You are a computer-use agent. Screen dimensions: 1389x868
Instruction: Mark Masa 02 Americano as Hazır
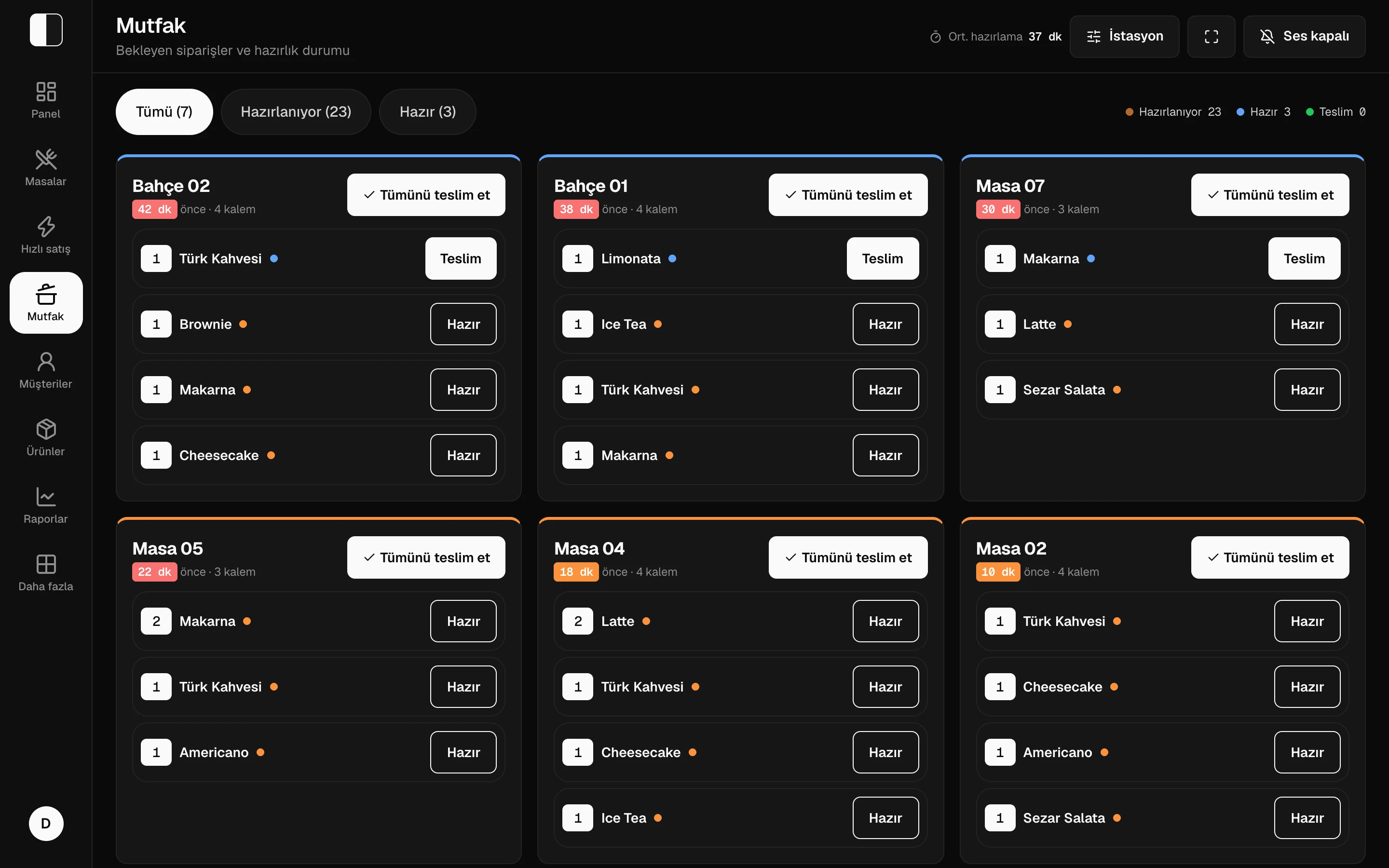click(1307, 752)
